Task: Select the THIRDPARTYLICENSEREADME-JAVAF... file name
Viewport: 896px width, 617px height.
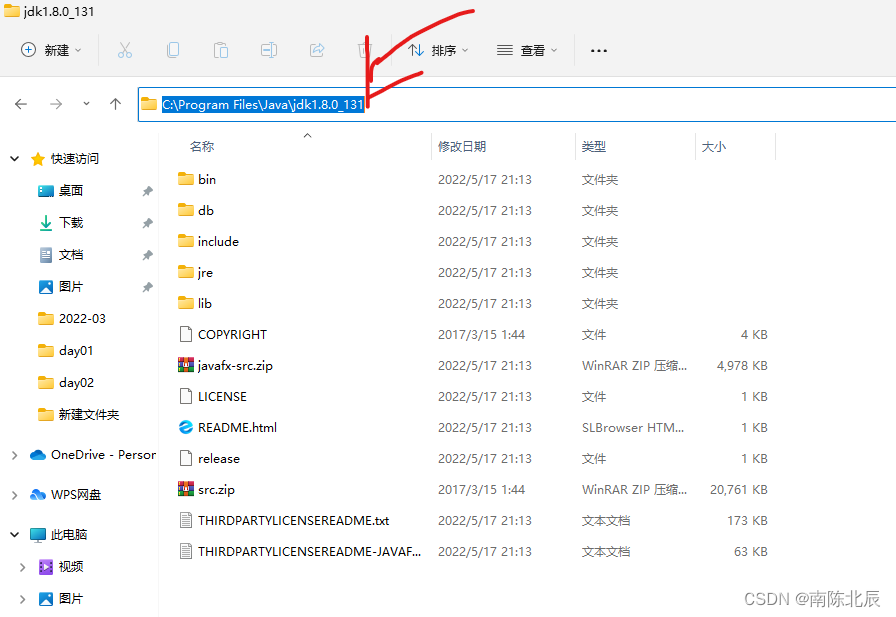Action: click(x=309, y=552)
